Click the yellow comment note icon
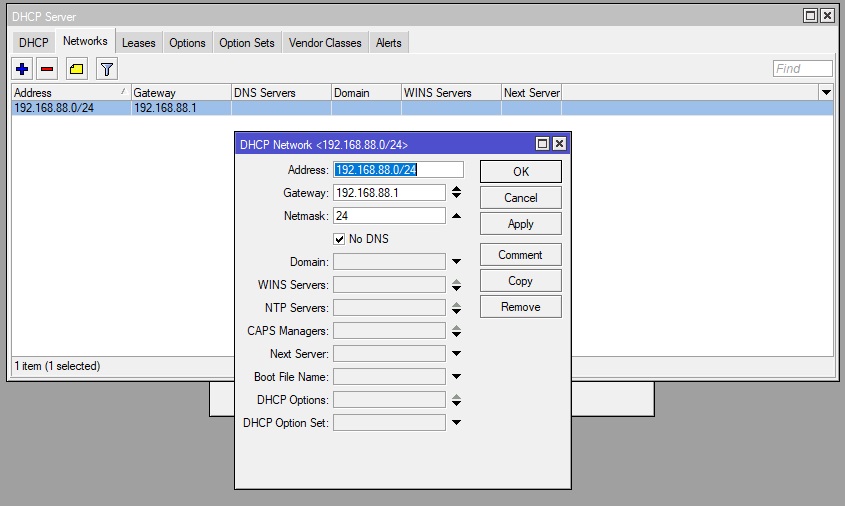The width and height of the screenshot is (845, 506). pos(77,69)
